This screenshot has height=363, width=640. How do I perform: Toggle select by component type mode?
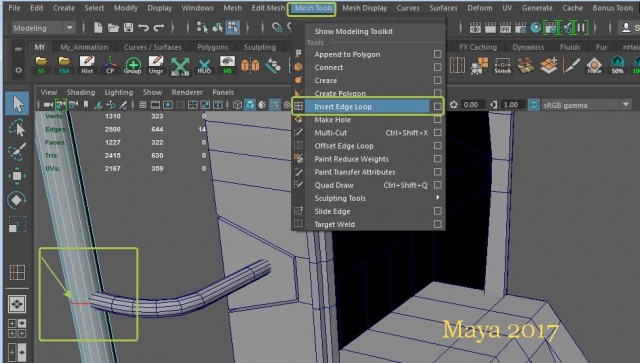pyautogui.click(x=233, y=27)
